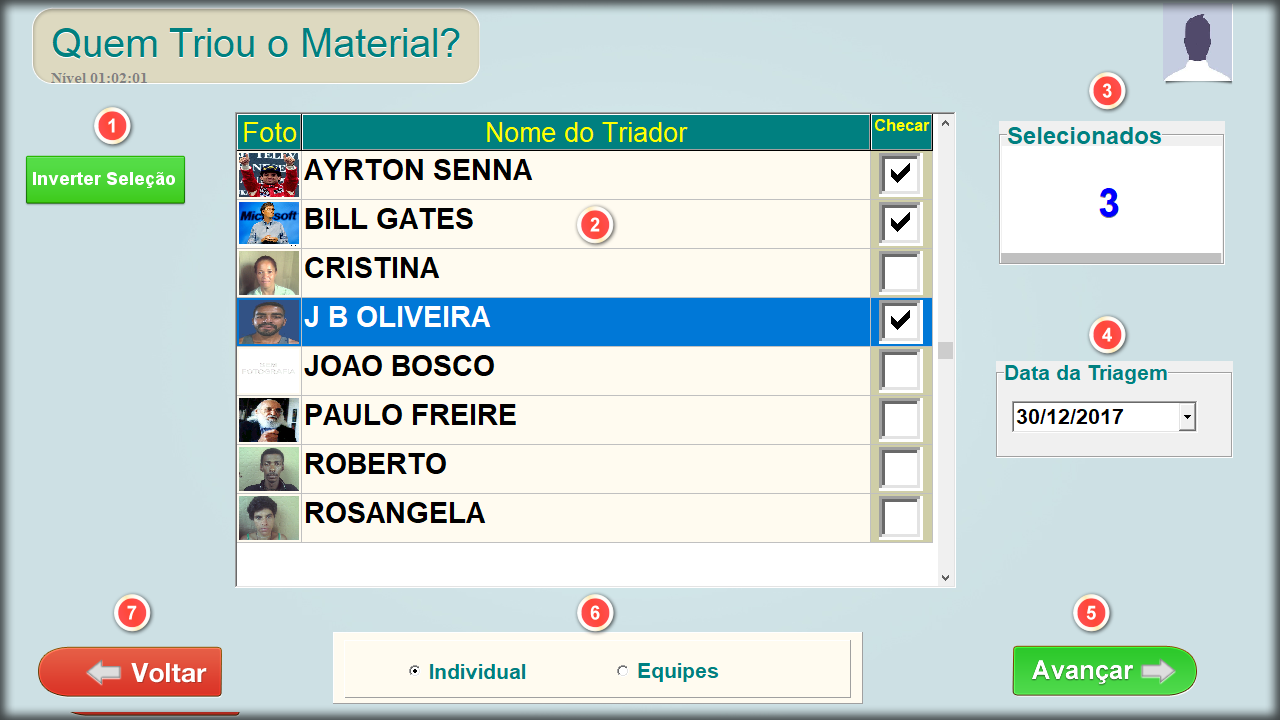Check the ROBERTO checkbox
The width and height of the screenshot is (1280, 720).
(900, 468)
